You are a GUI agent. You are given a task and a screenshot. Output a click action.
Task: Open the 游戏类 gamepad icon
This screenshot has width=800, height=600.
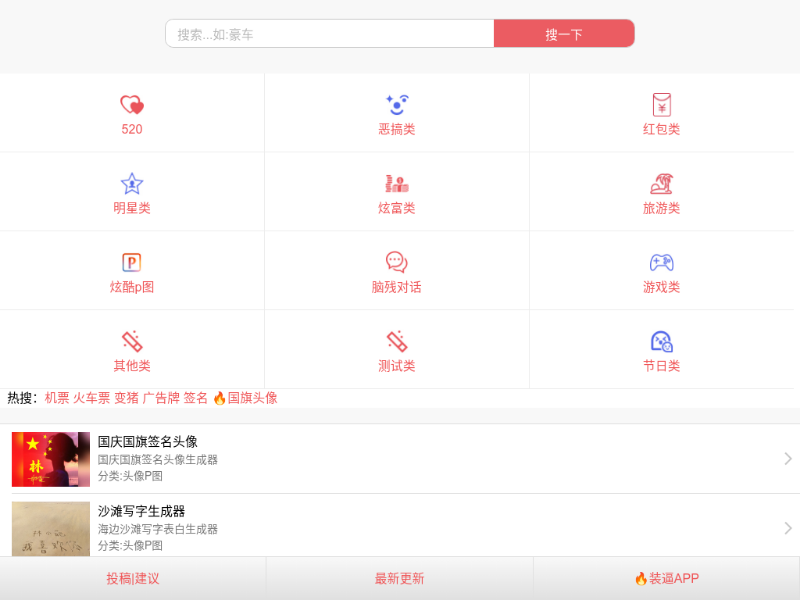pyautogui.click(x=661, y=262)
